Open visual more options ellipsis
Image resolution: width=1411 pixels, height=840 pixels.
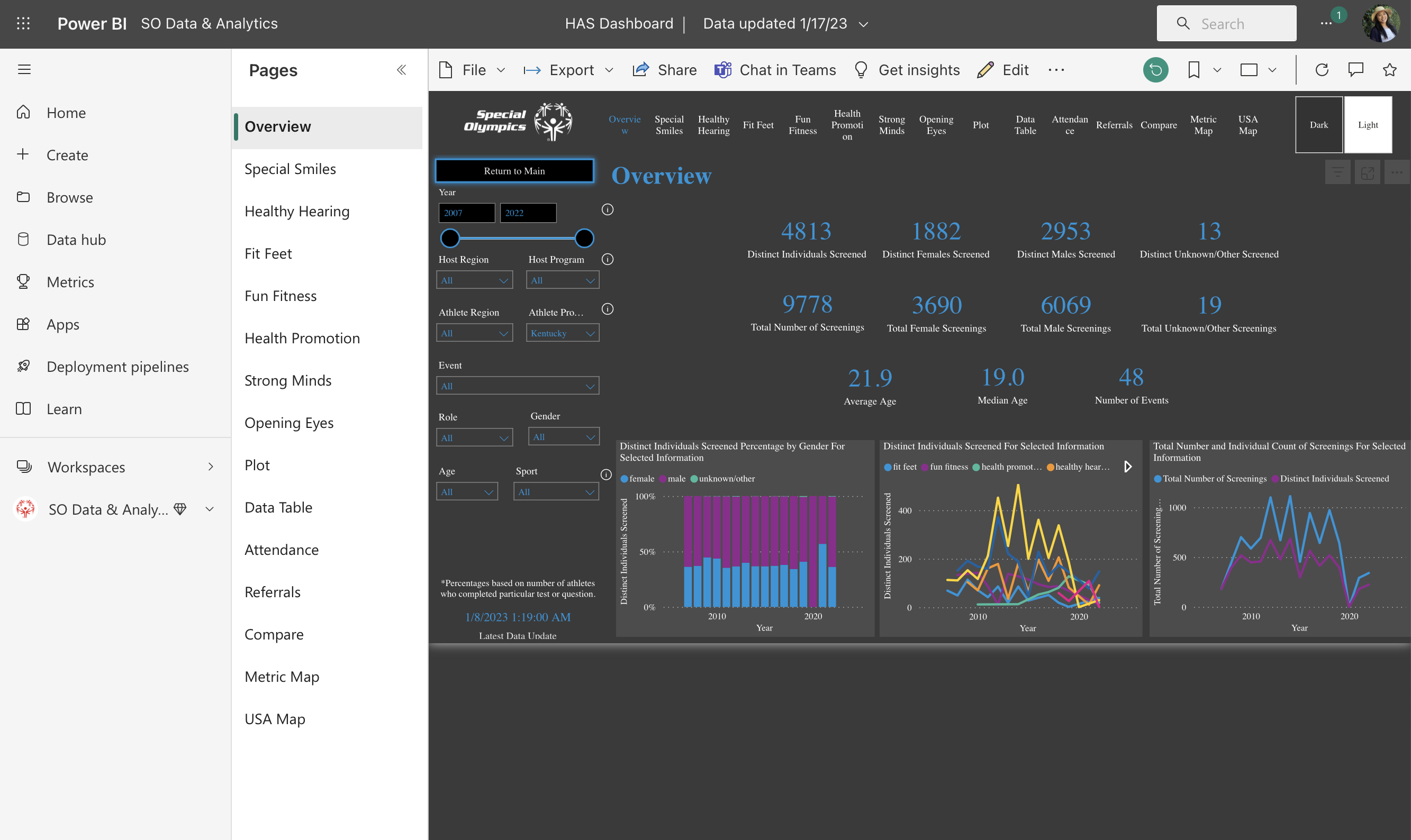pyautogui.click(x=1397, y=172)
